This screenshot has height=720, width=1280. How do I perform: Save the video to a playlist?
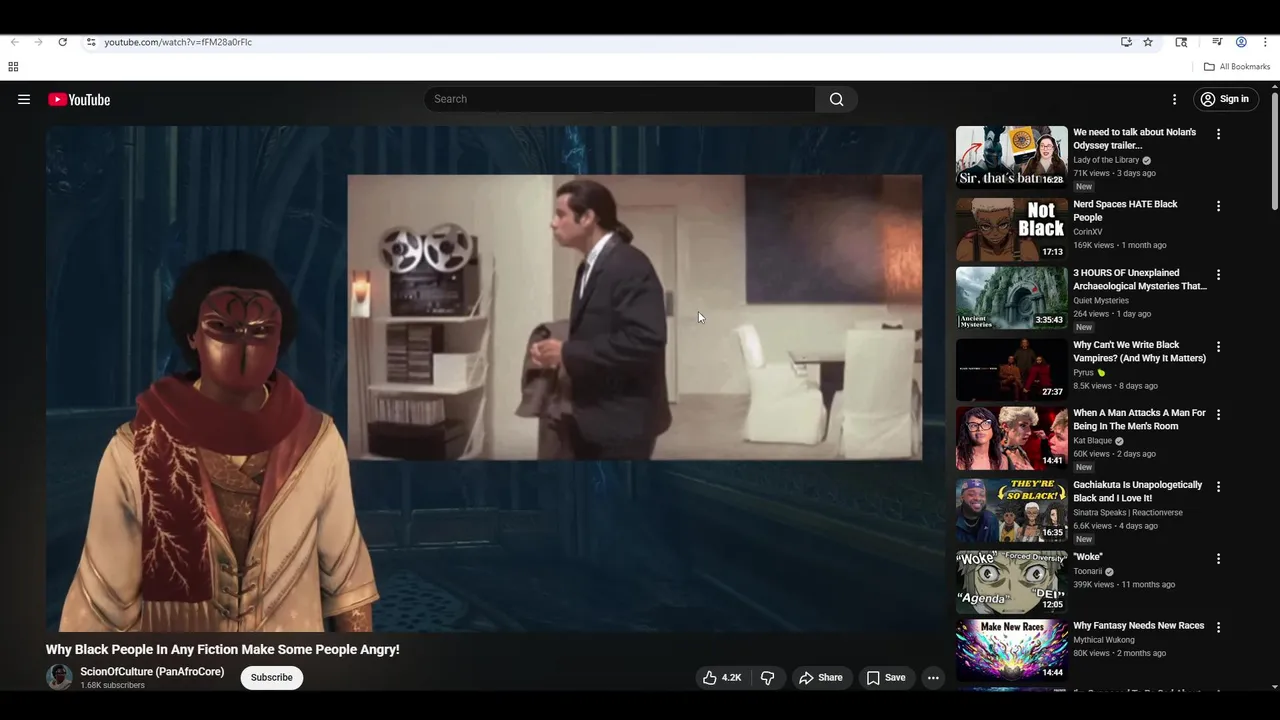[886, 677]
